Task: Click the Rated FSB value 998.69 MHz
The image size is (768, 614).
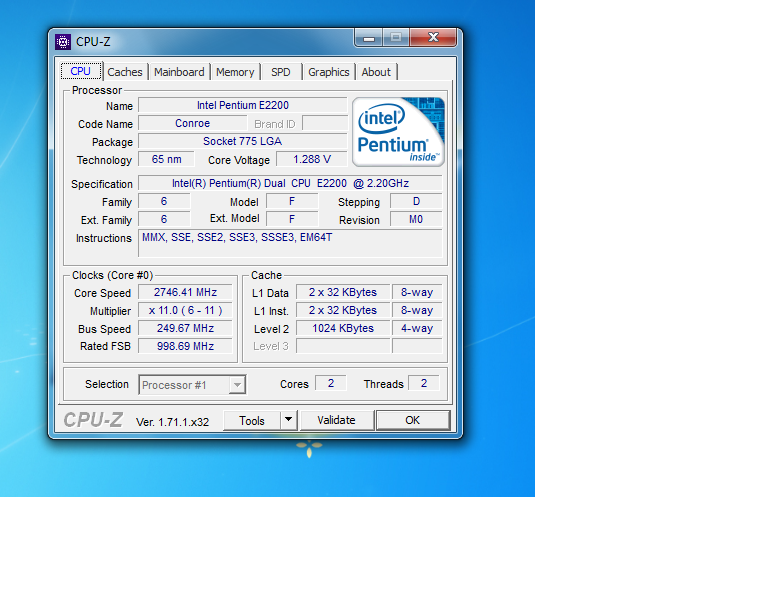Action: pos(186,346)
